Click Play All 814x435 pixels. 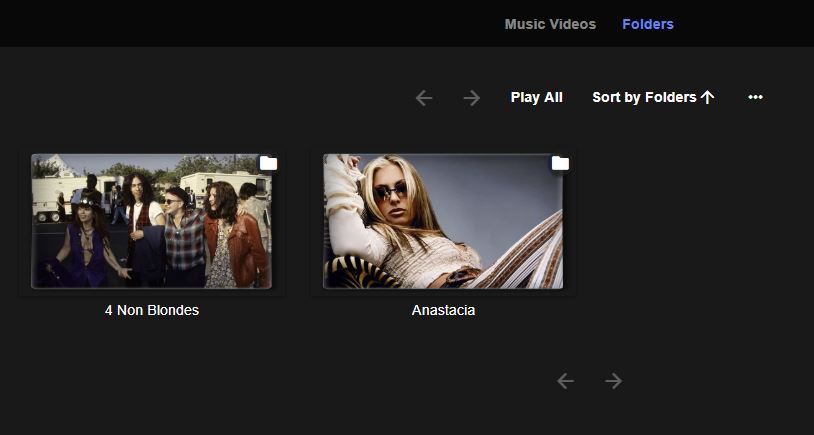pyautogui.click(x=537, y=98)
